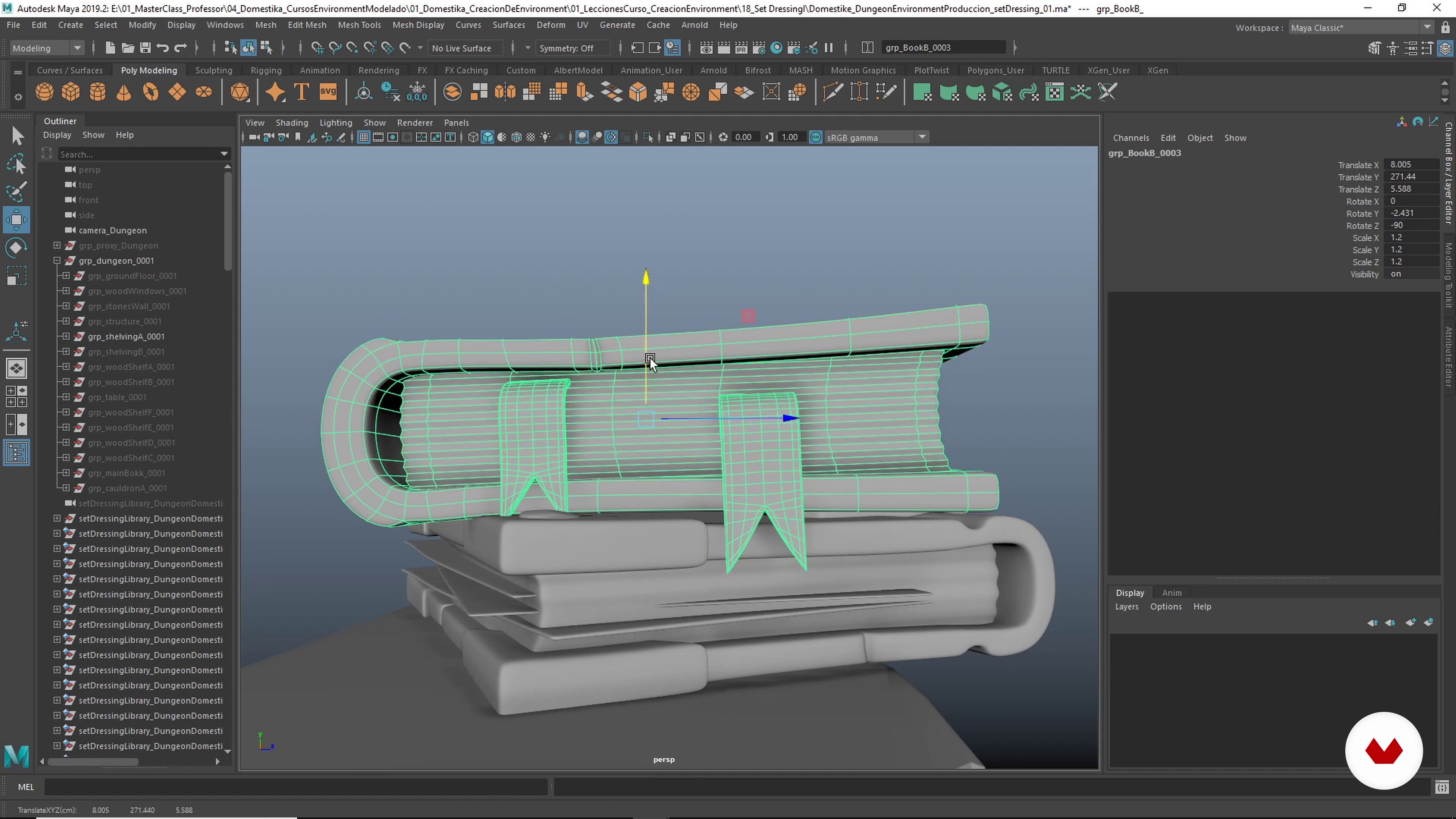Switch to the Rigging shelf tab
This screenshot has width=1456, height=819.
pos(266,71)
